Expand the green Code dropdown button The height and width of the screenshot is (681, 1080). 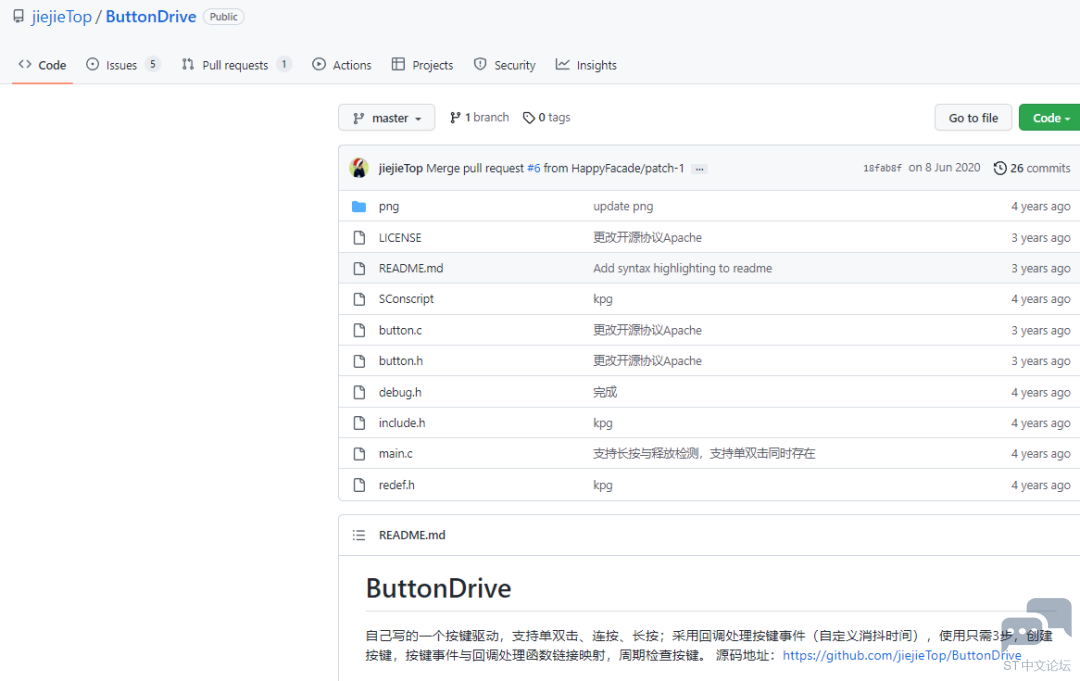(x=1050, y=118)
